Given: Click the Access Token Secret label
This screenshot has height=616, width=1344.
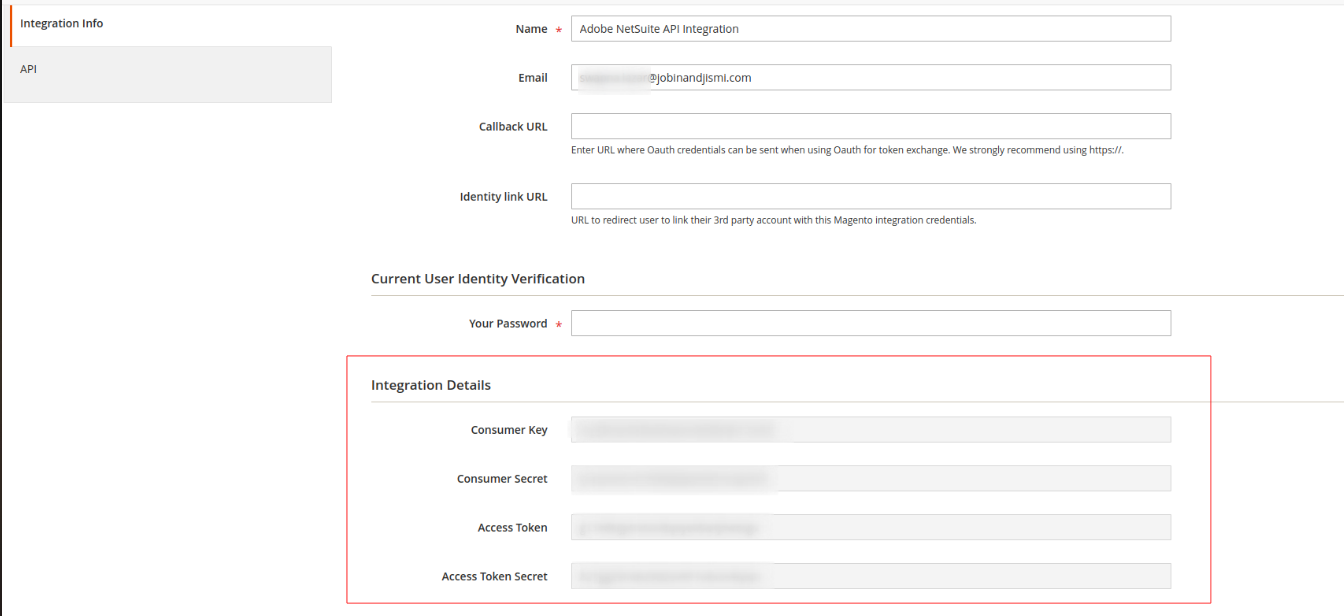Looking at the screenshot, I should [x=494, y=577].
